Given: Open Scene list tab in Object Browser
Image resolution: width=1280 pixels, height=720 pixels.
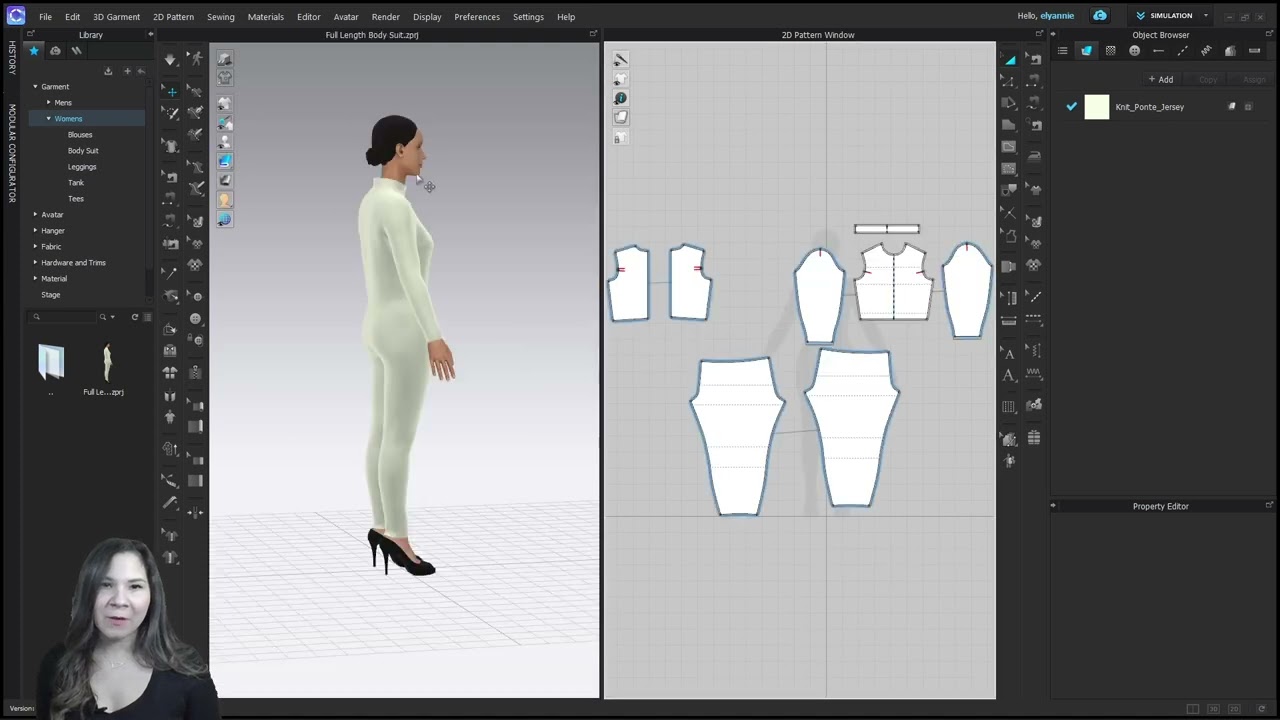Looking at the screenshot, I should (1062, 51).
